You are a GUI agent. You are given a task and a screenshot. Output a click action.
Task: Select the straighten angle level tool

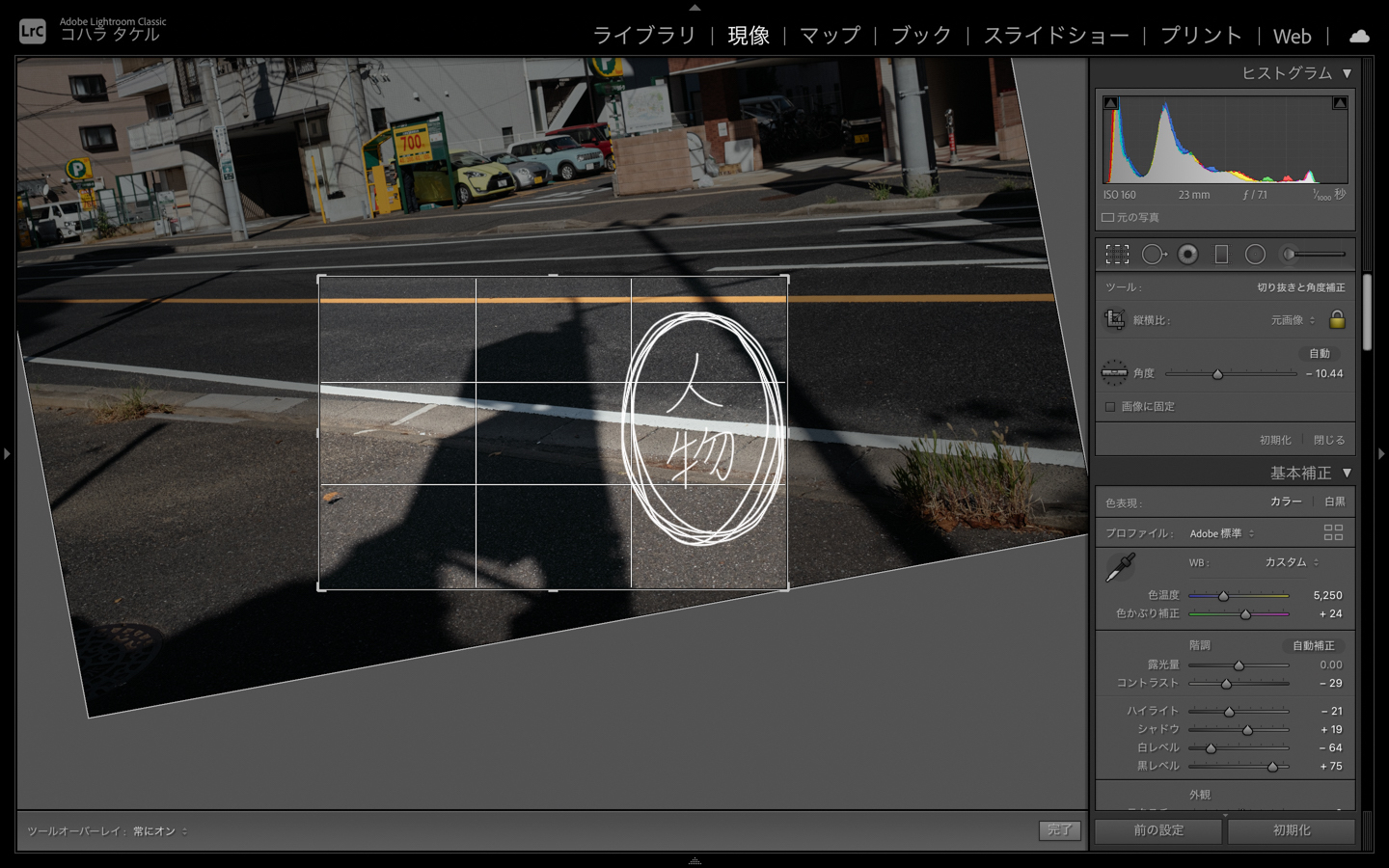click(x=1114, y=372)
